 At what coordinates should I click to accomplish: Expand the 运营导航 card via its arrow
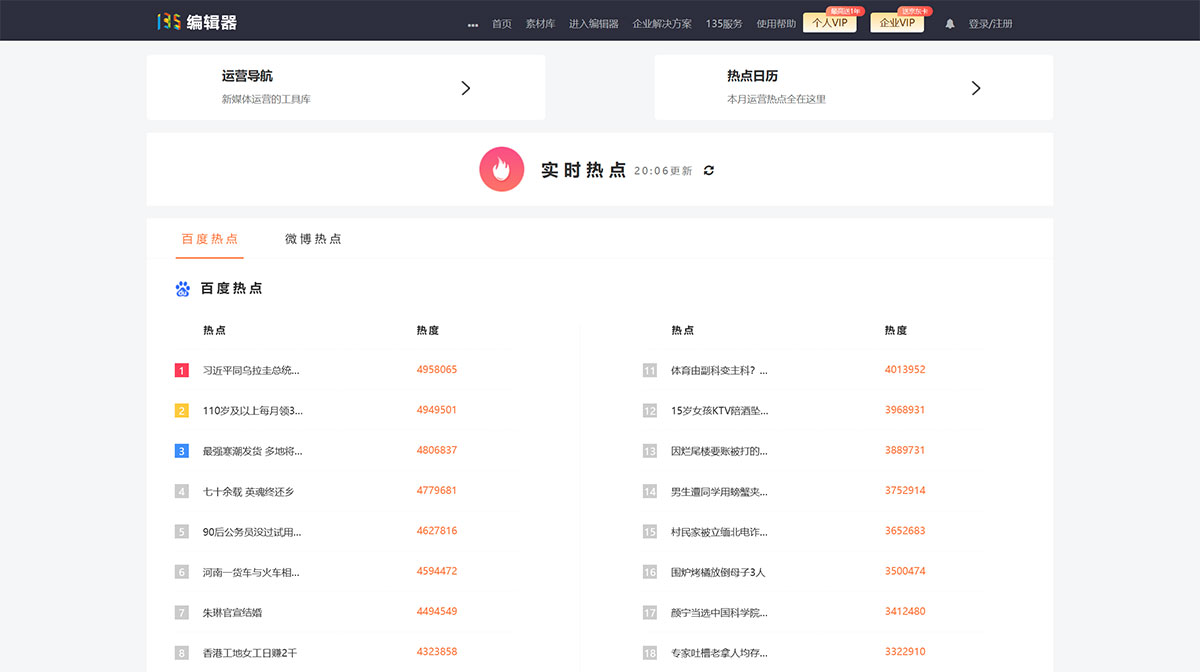coord(465,87)
